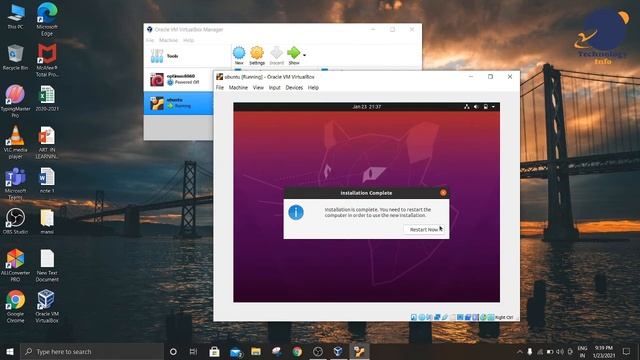Click Restart Now in the Installation Complete dialog
640x360 pixels.
coord(424,229)
